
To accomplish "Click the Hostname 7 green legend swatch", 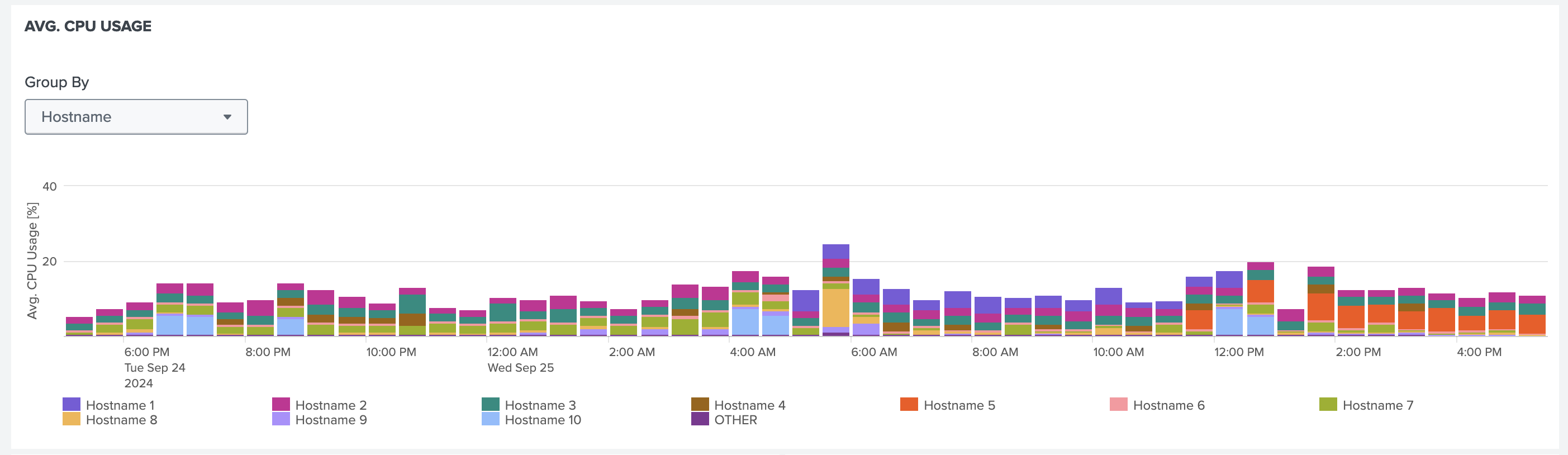I will pyautogui.click(x=1328, y=405).
